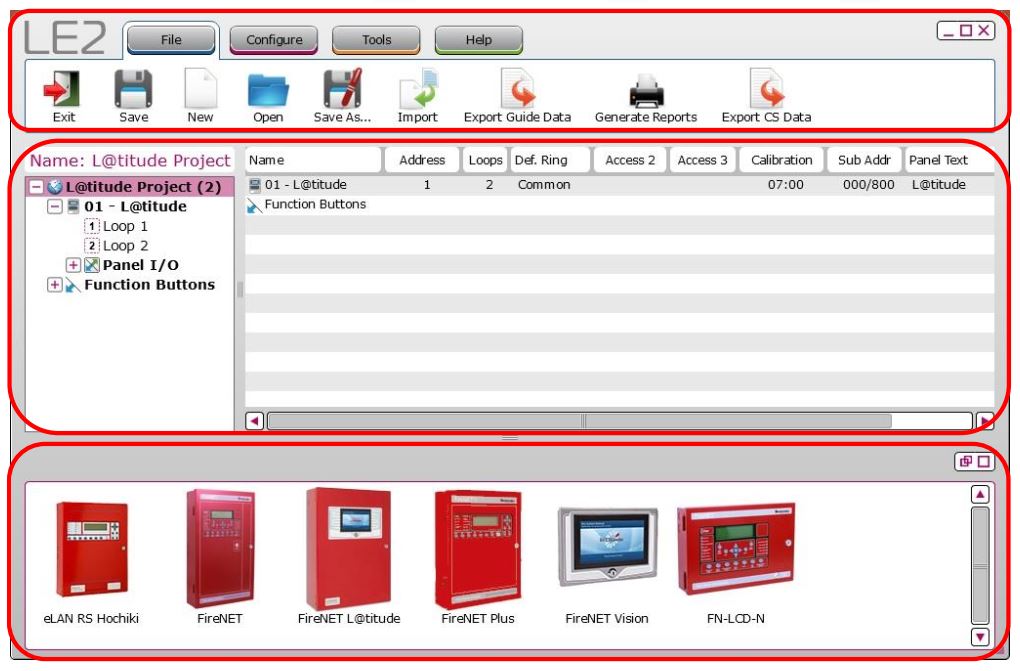Click the Name: L@titude Project label
The width and height of the screenshot is (1020, 671).
coord(130,161)
